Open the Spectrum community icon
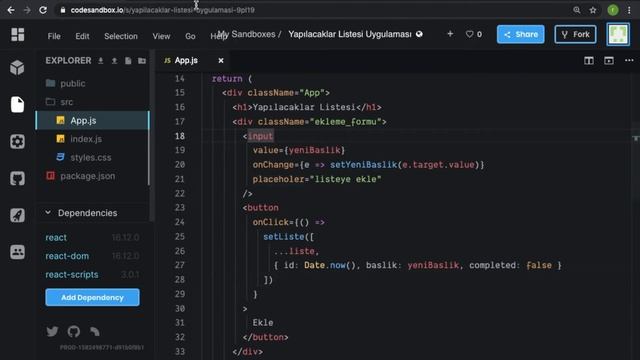 point(95,331)
